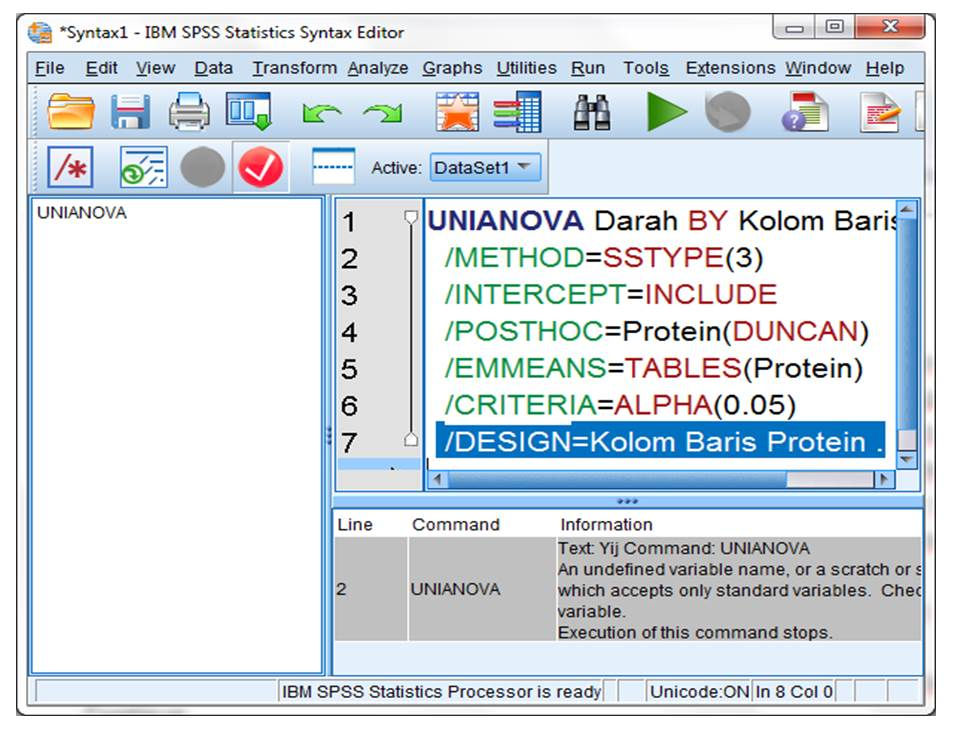Recall recently used dialogs icon

click(248, 111)
